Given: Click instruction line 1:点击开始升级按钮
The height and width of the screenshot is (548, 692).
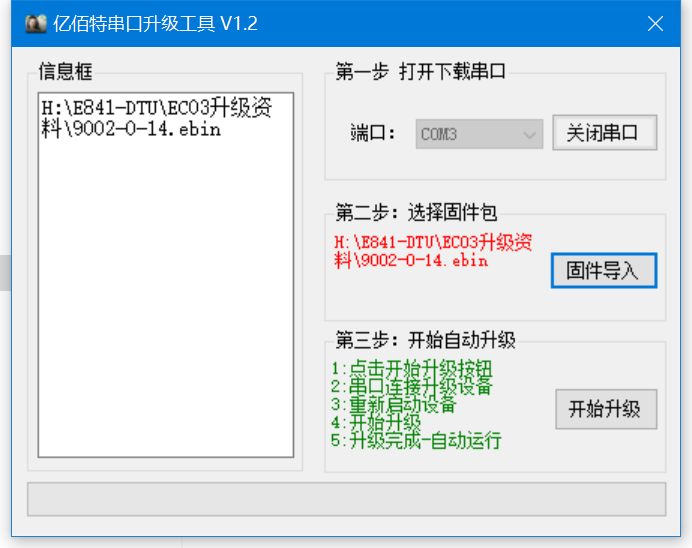Looking at the screenshot, I should coord(412,368).
